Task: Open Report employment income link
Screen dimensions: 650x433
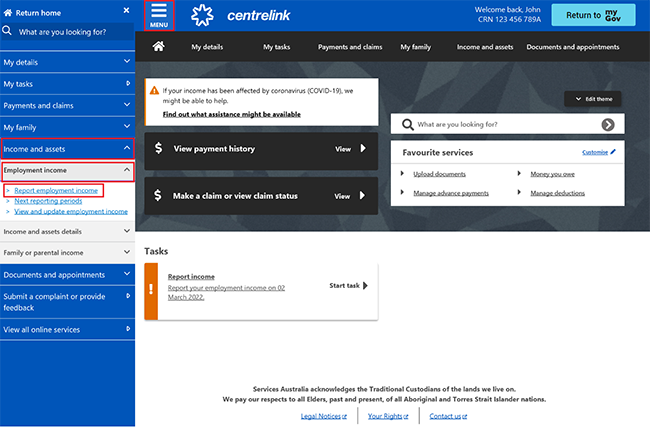Action: (x=56, y=190)
